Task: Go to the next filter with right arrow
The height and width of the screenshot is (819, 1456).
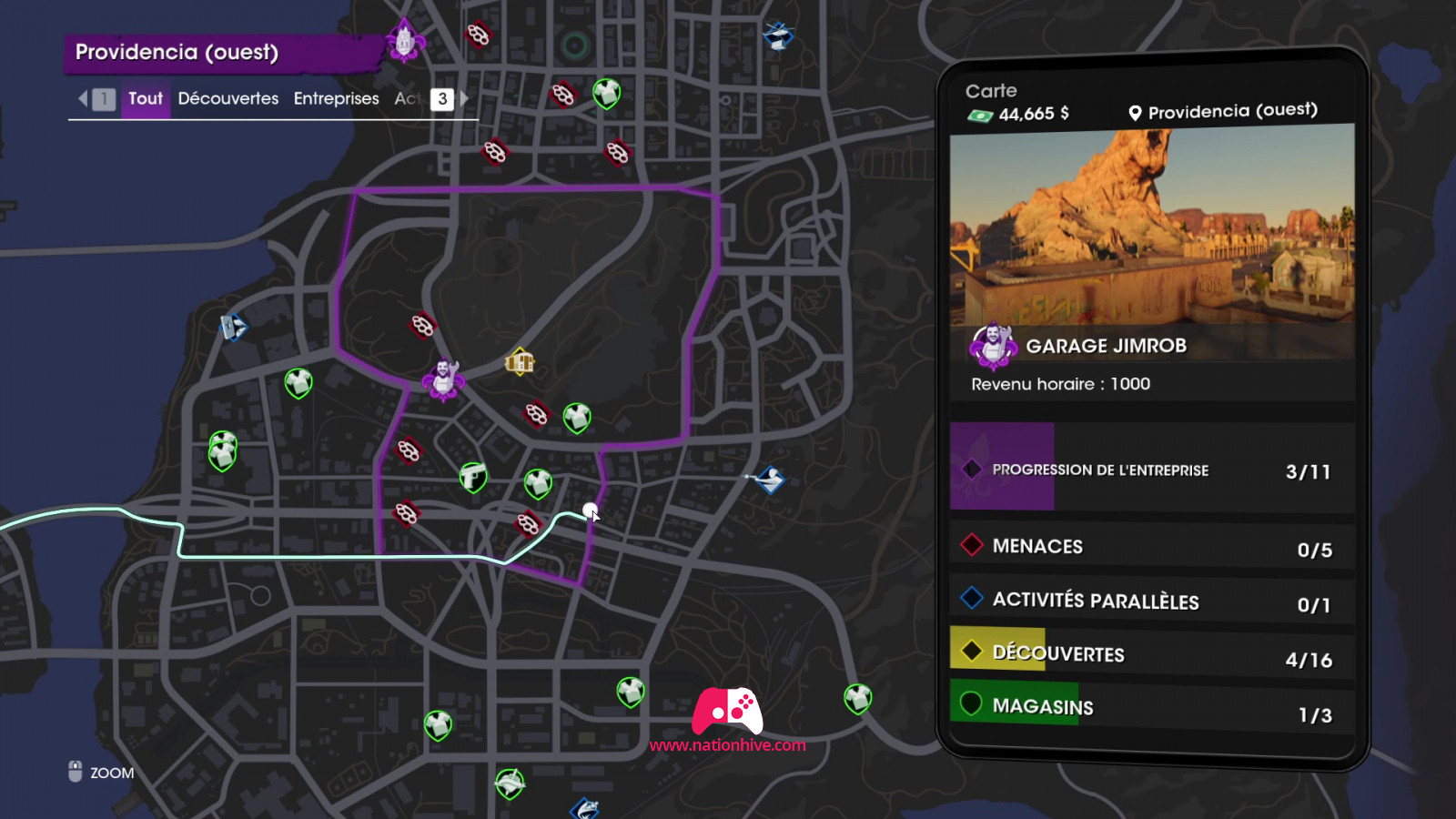Action: (464, 98)
